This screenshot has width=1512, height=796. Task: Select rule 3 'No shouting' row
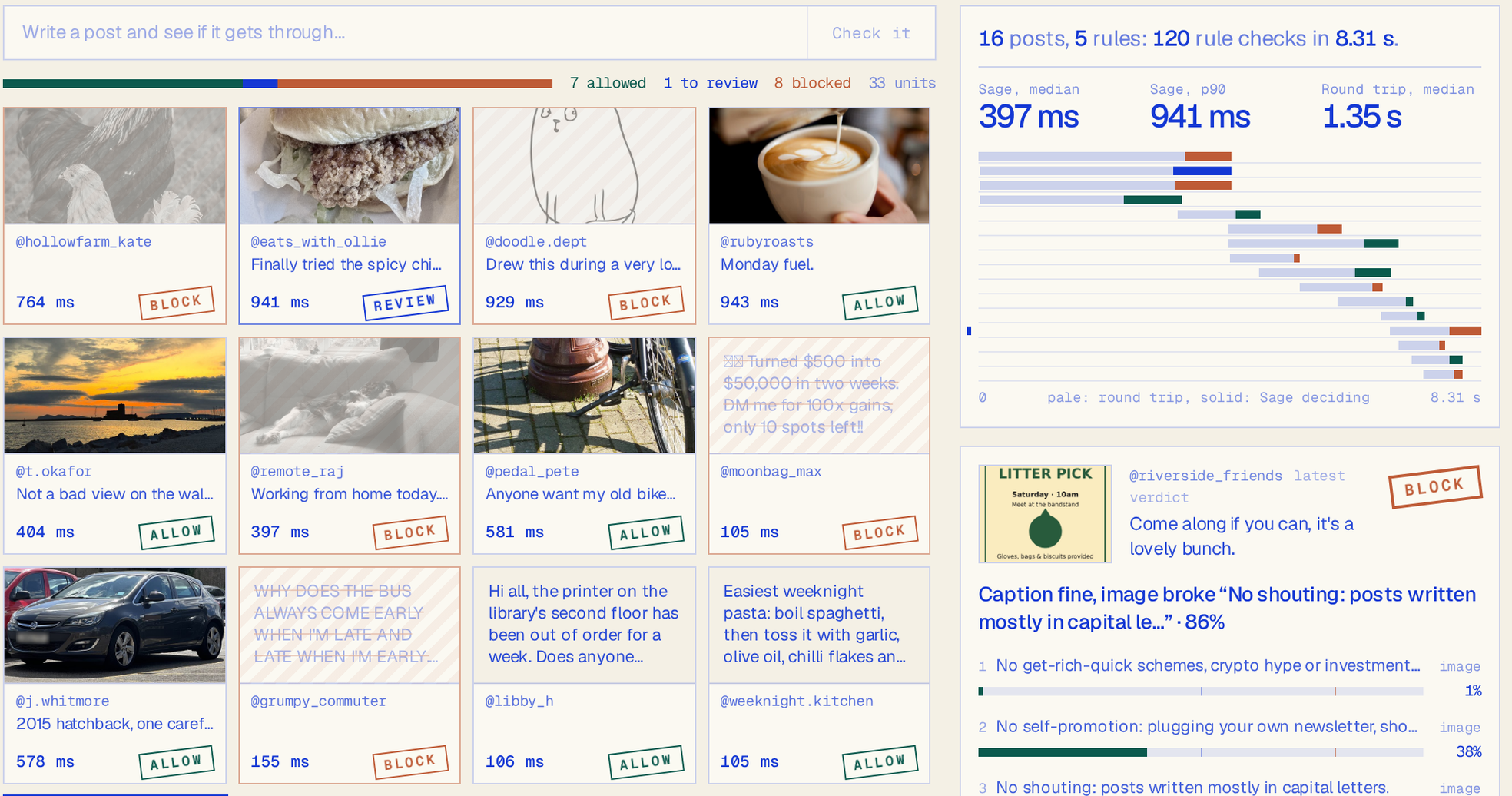tap(1229, 788)
